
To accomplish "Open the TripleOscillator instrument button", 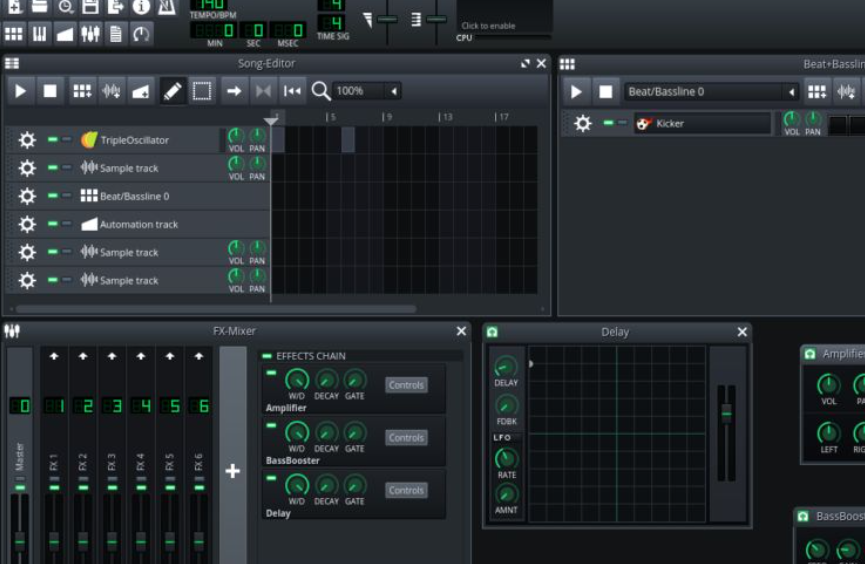I will click(149, 140).
